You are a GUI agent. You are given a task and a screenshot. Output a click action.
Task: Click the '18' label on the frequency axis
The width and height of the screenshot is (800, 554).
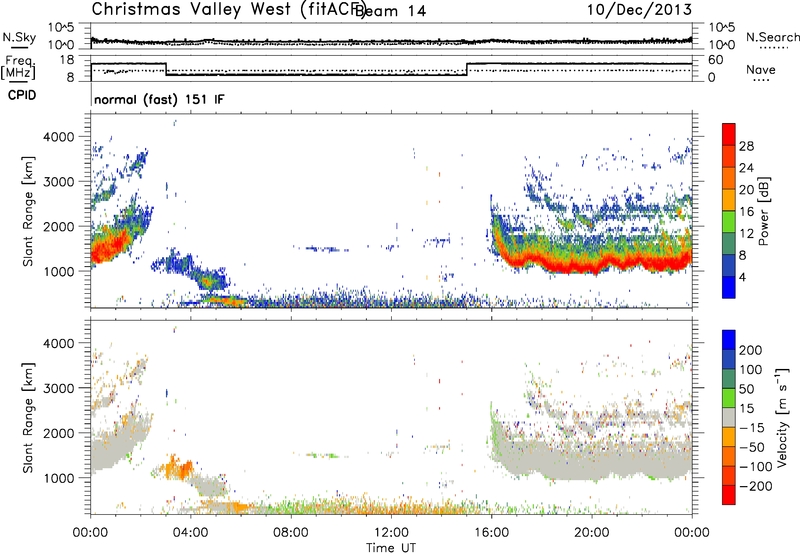pos(67,60)
